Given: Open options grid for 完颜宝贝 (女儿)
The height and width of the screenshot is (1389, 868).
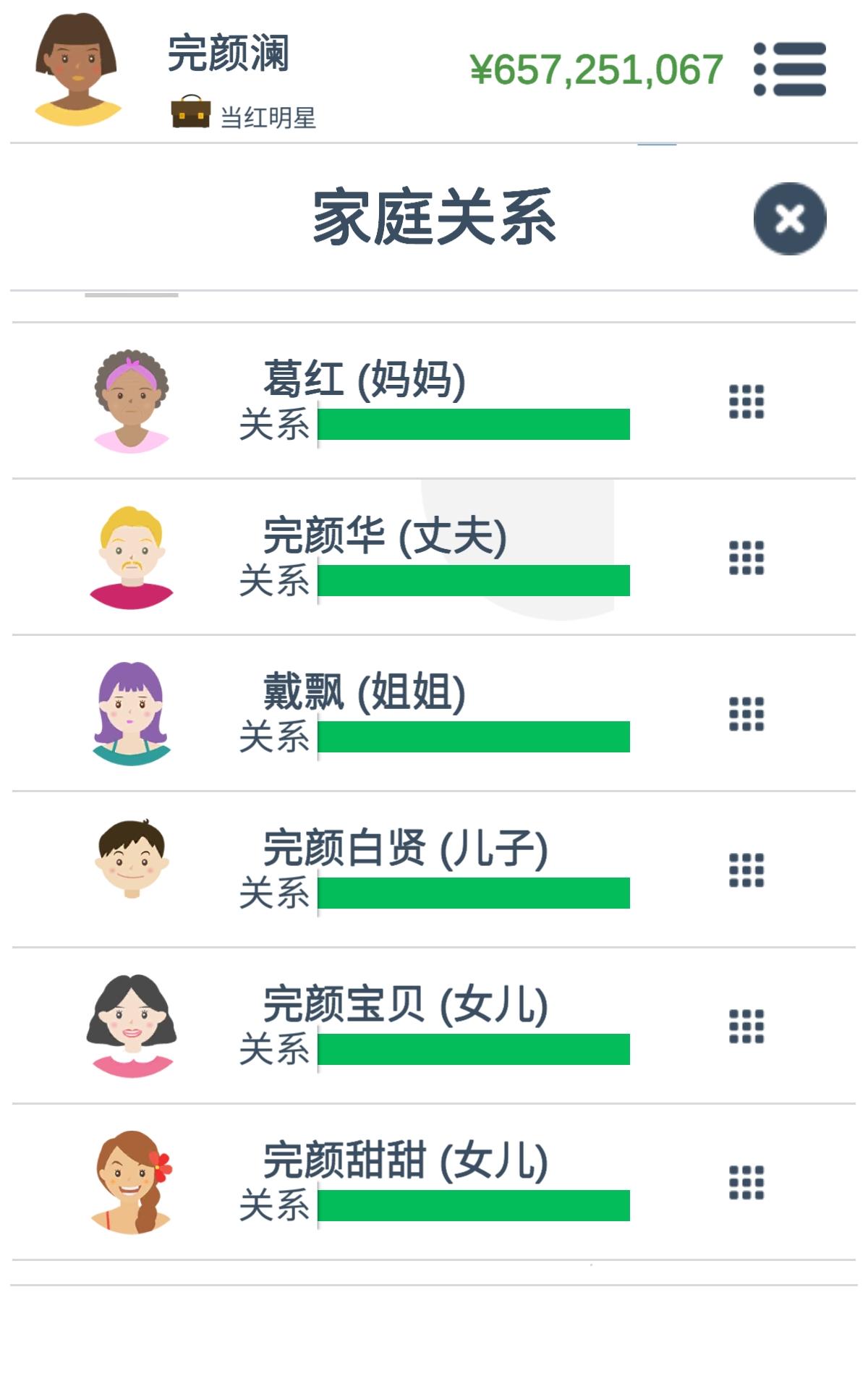Looking at the screenshot, I should (746, 1027).
